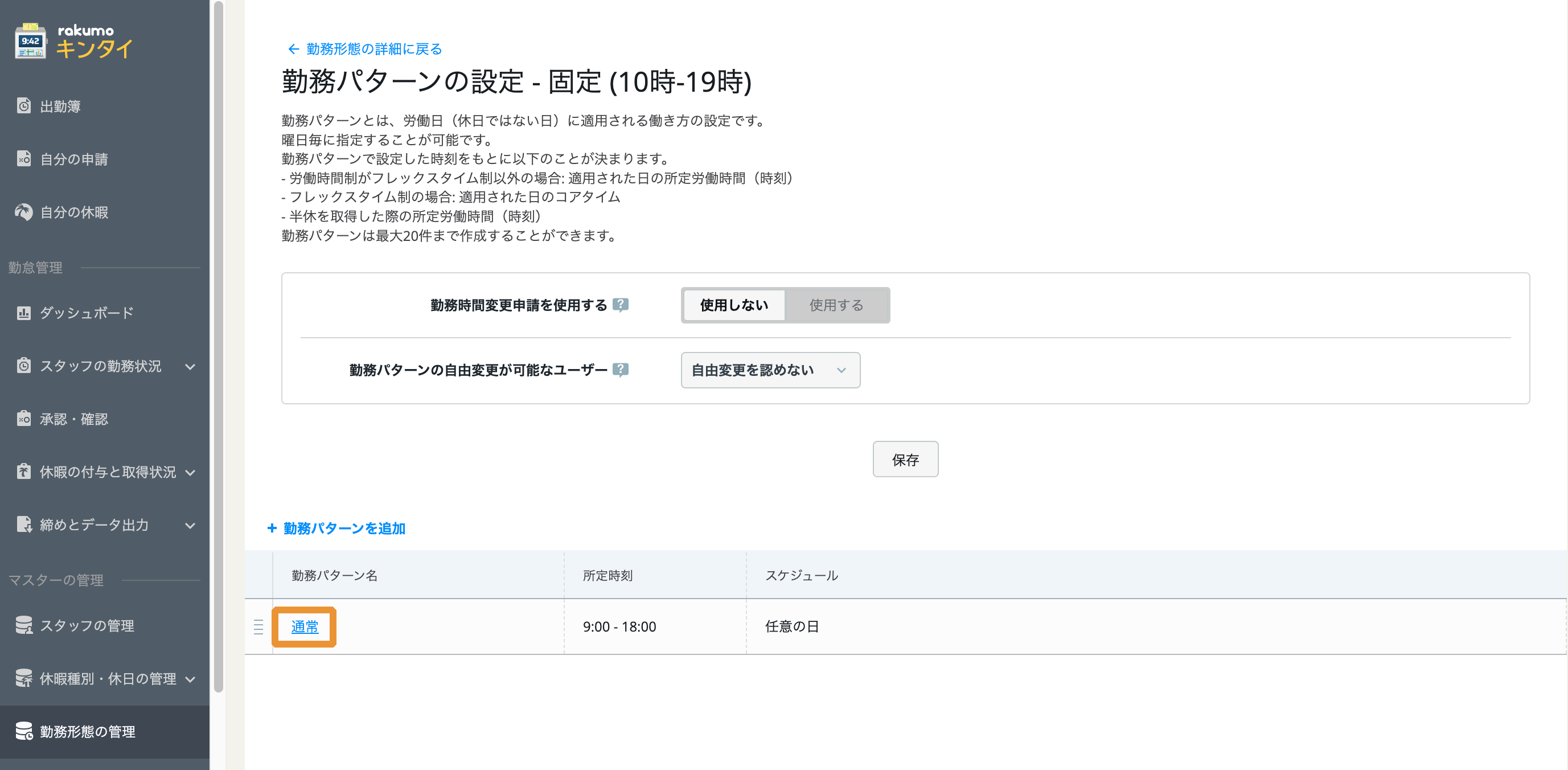
Task: Click the drag handle of 通常 row
Action: [x=258, y=626]
